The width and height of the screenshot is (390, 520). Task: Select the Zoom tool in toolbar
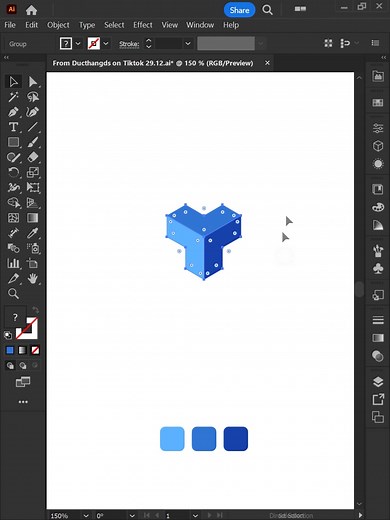13,294
